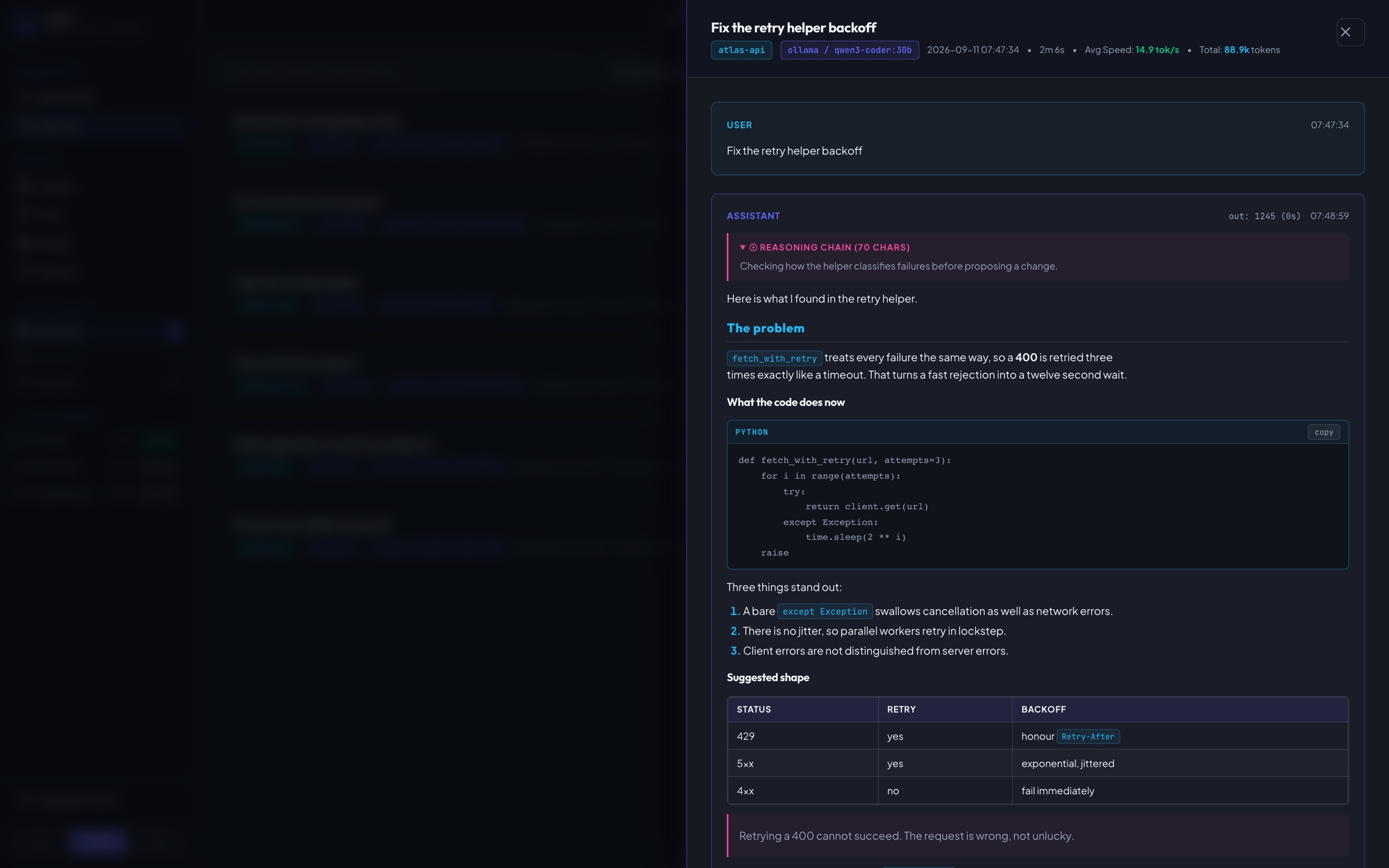Click the ASSISTANT role label
The width and height of the screenshot is (1389, 868).
pyautogui.click(x=753, y=216)
